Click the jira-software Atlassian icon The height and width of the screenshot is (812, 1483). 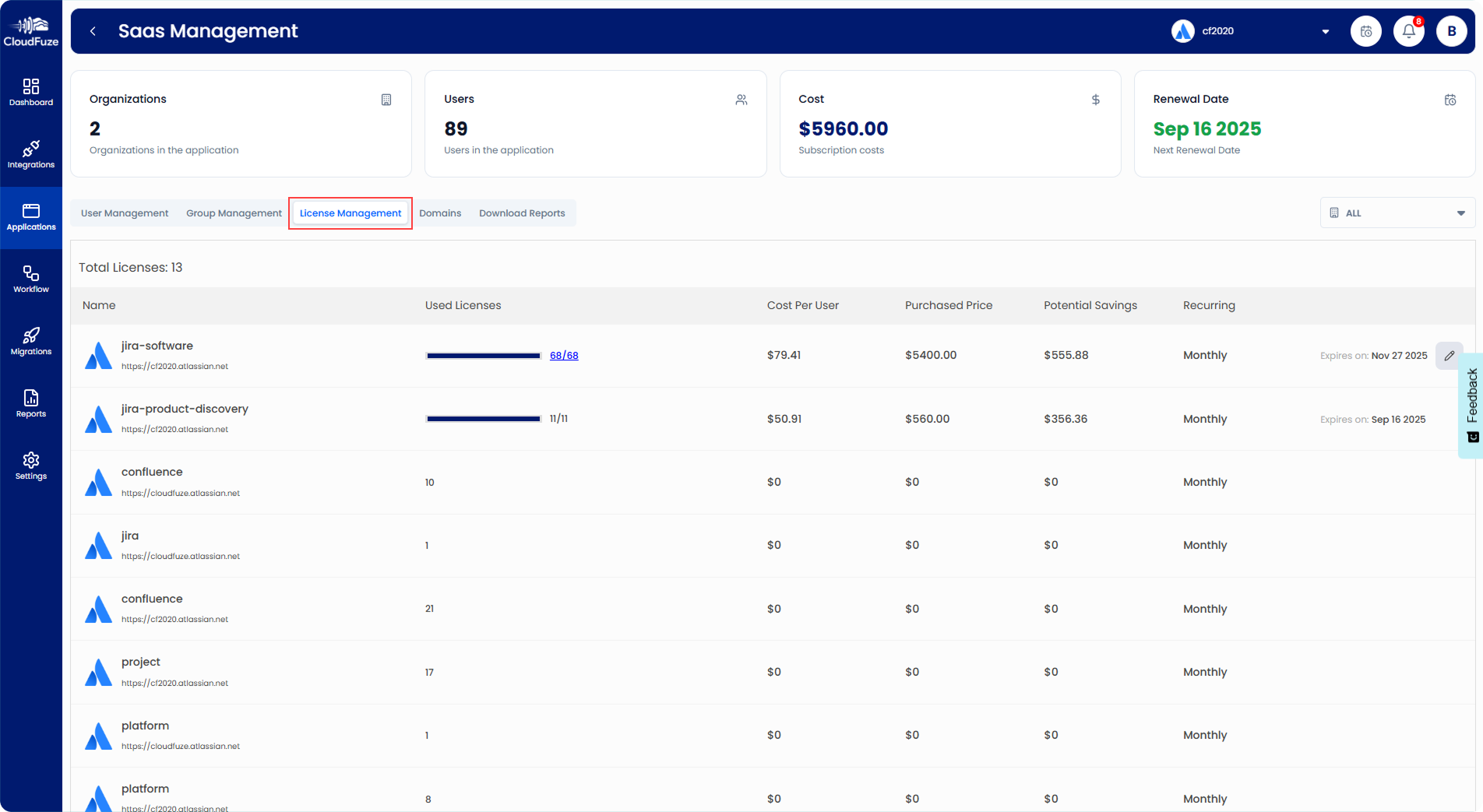tap(98, 356)
